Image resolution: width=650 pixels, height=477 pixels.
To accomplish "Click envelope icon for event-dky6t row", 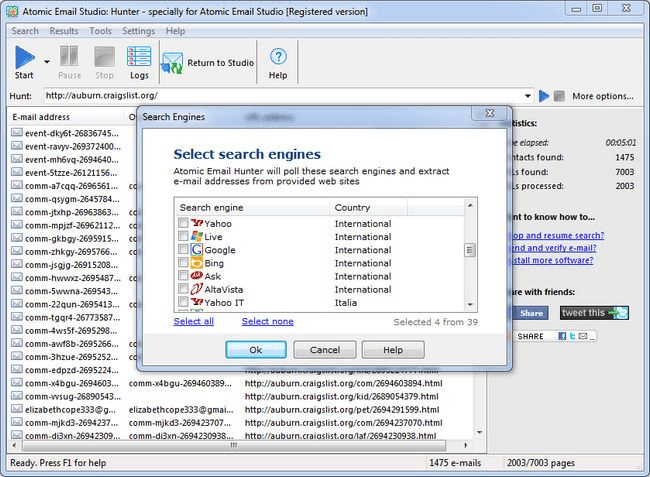I will [17, 133].
